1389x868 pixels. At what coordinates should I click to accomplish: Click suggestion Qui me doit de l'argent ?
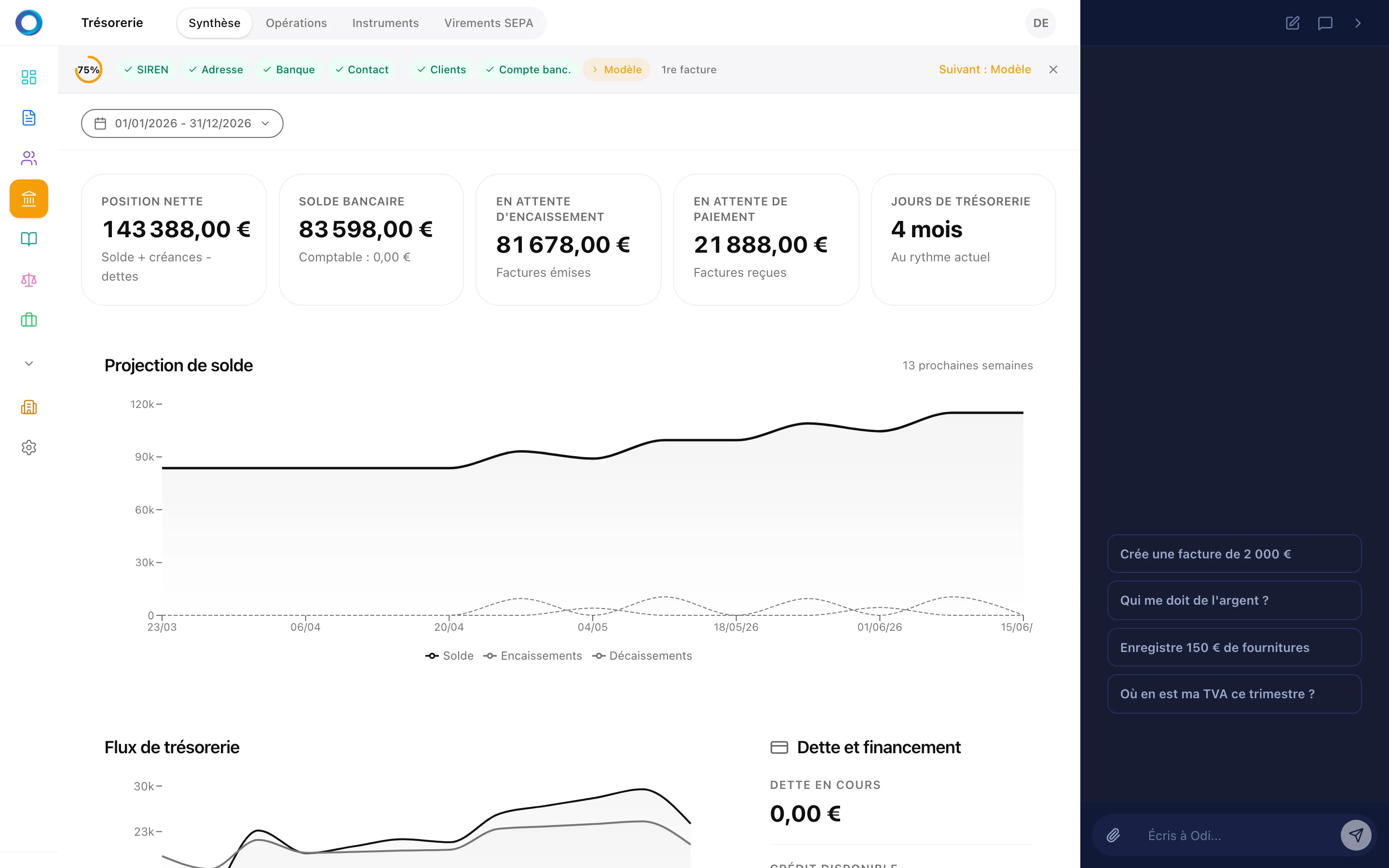1234,600
